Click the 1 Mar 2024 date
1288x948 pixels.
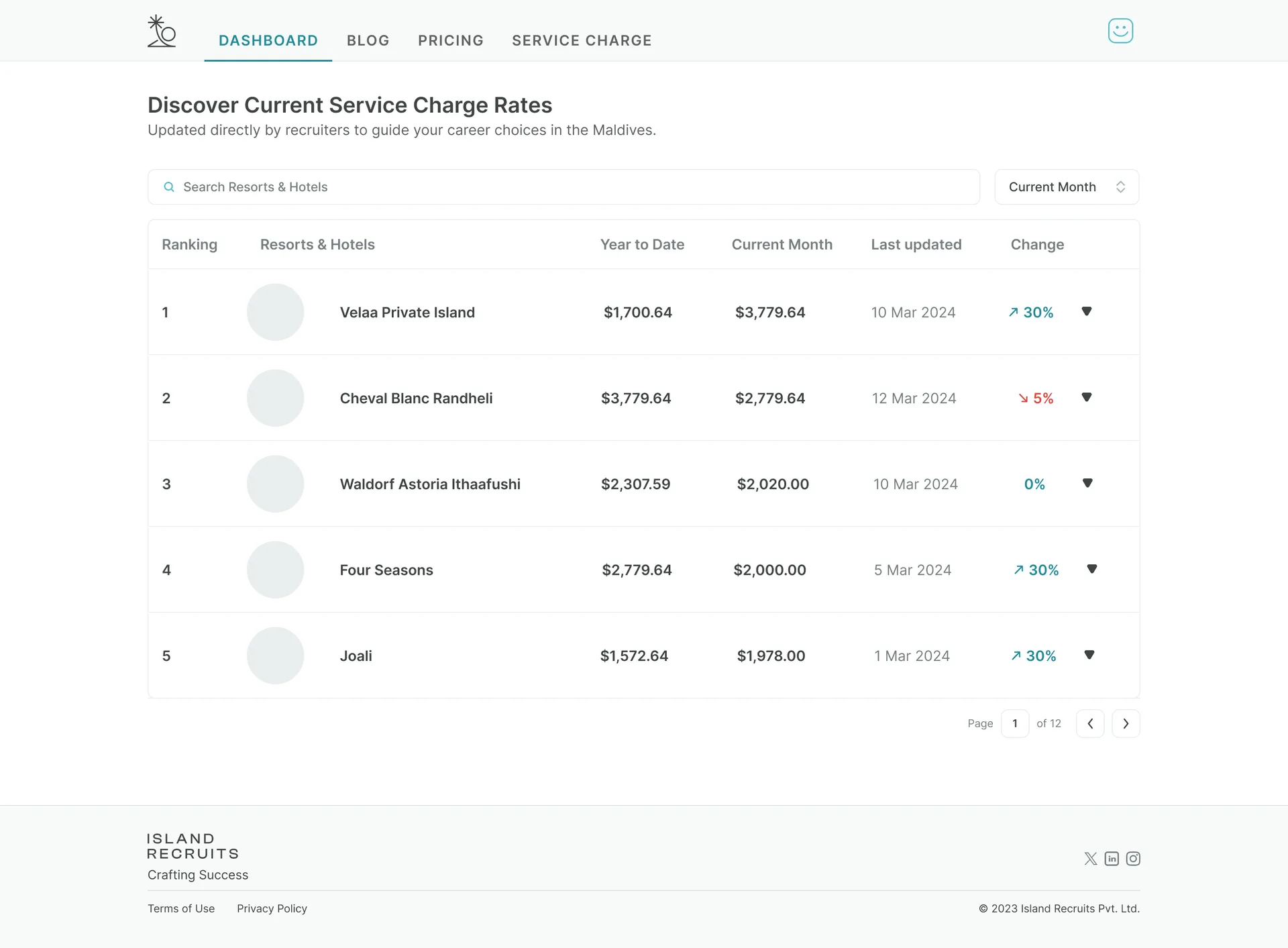(x=912, y=655)
